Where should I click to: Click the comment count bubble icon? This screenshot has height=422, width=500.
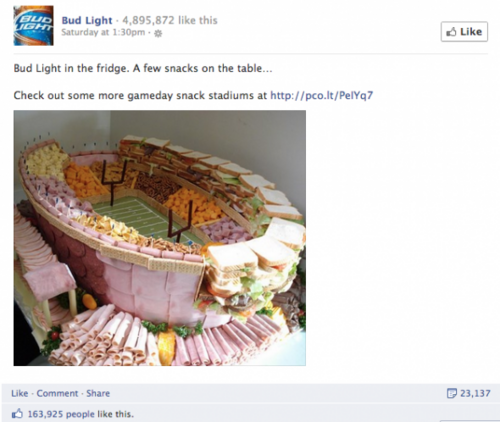[451, 393]
